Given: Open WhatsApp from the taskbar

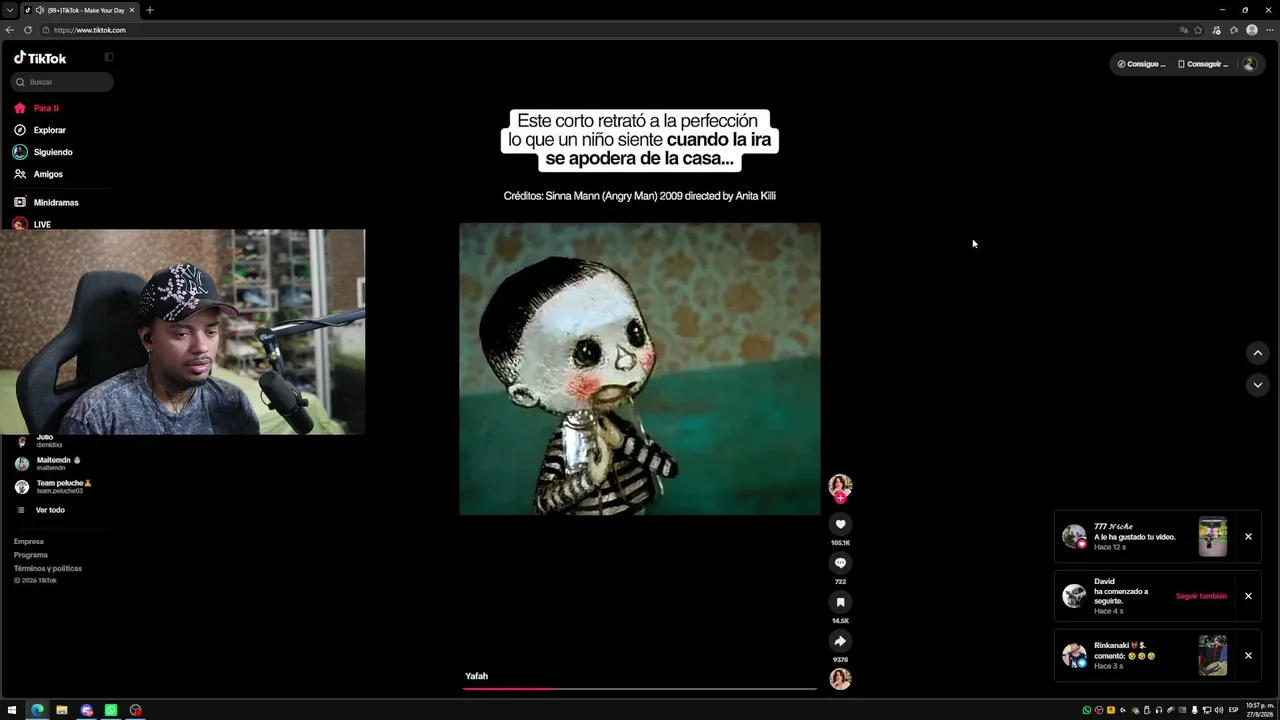Looking at the screenshot, I should [x=111, y=710].
